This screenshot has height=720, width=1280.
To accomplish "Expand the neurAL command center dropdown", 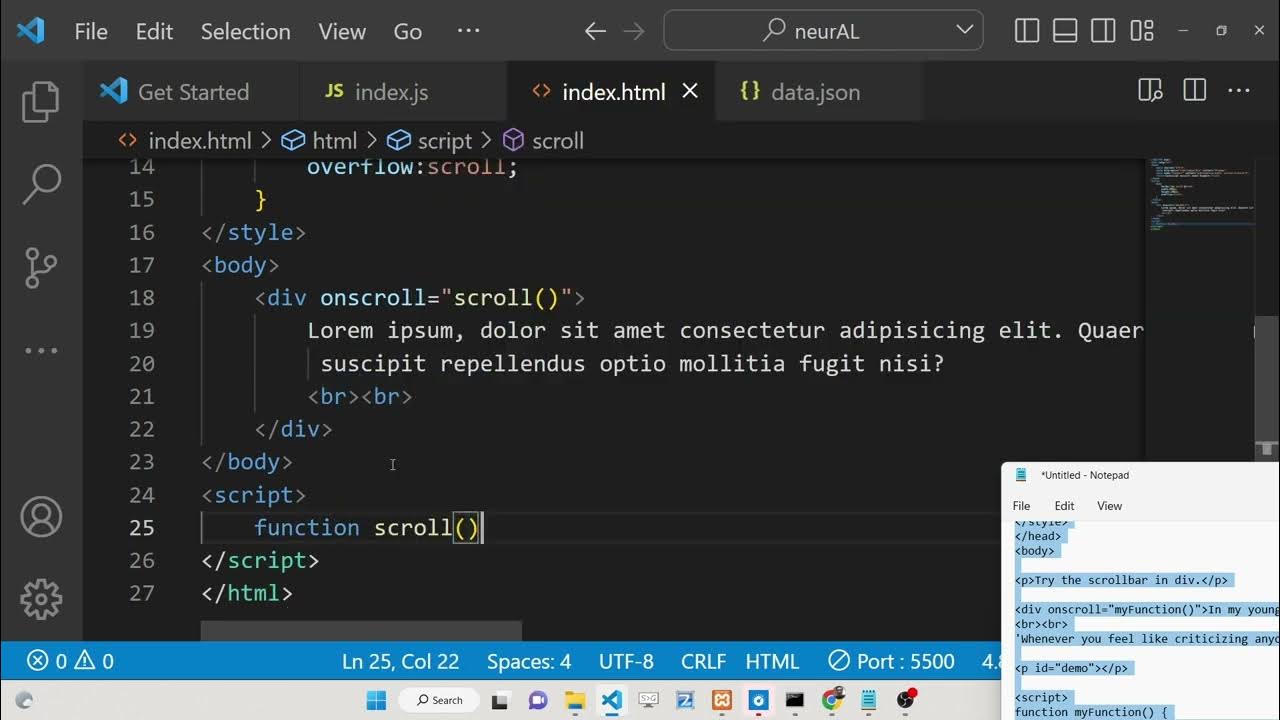I will point(964,30).
